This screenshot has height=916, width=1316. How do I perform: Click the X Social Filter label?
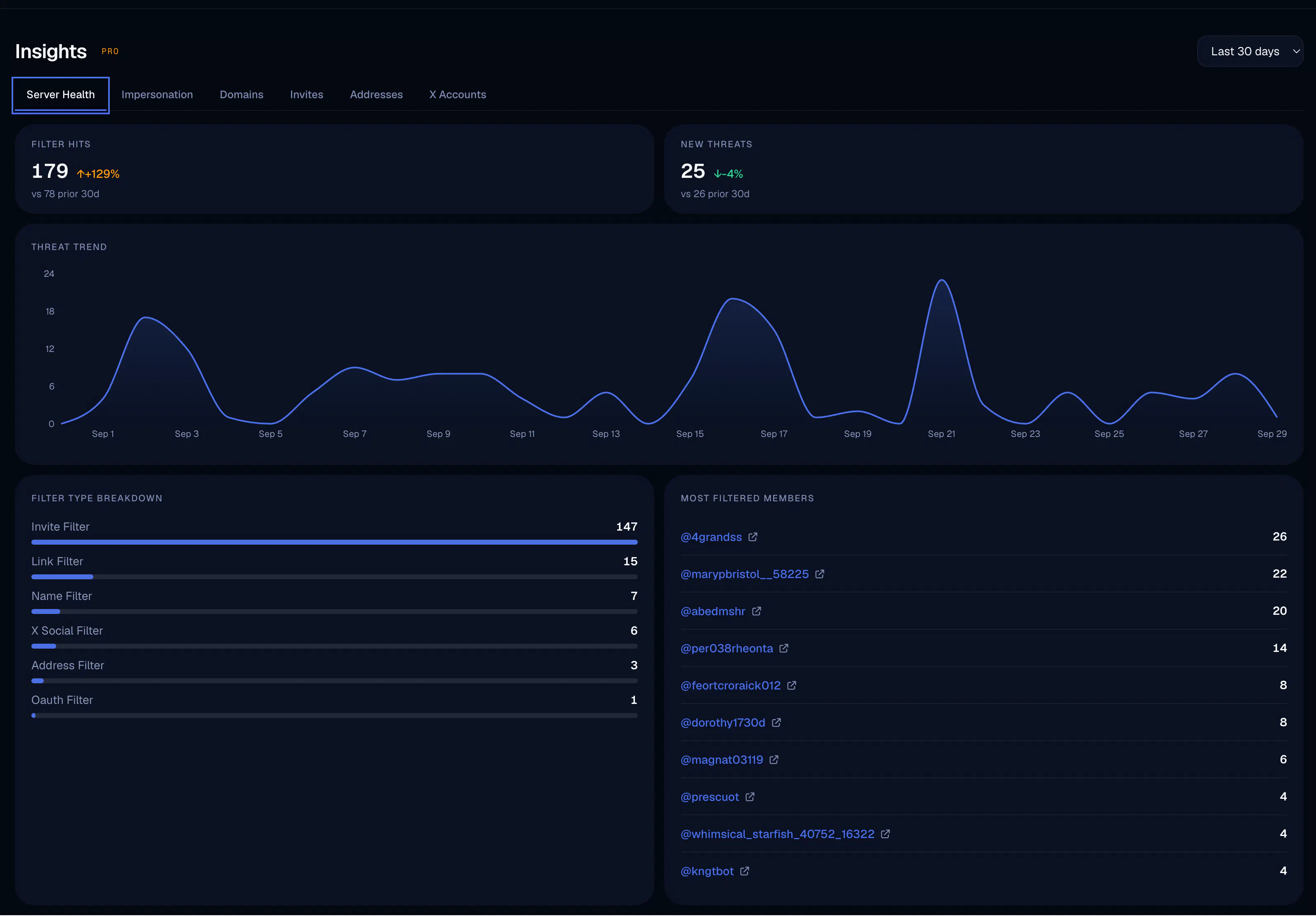pyautogui.click(x=67, y=631)
